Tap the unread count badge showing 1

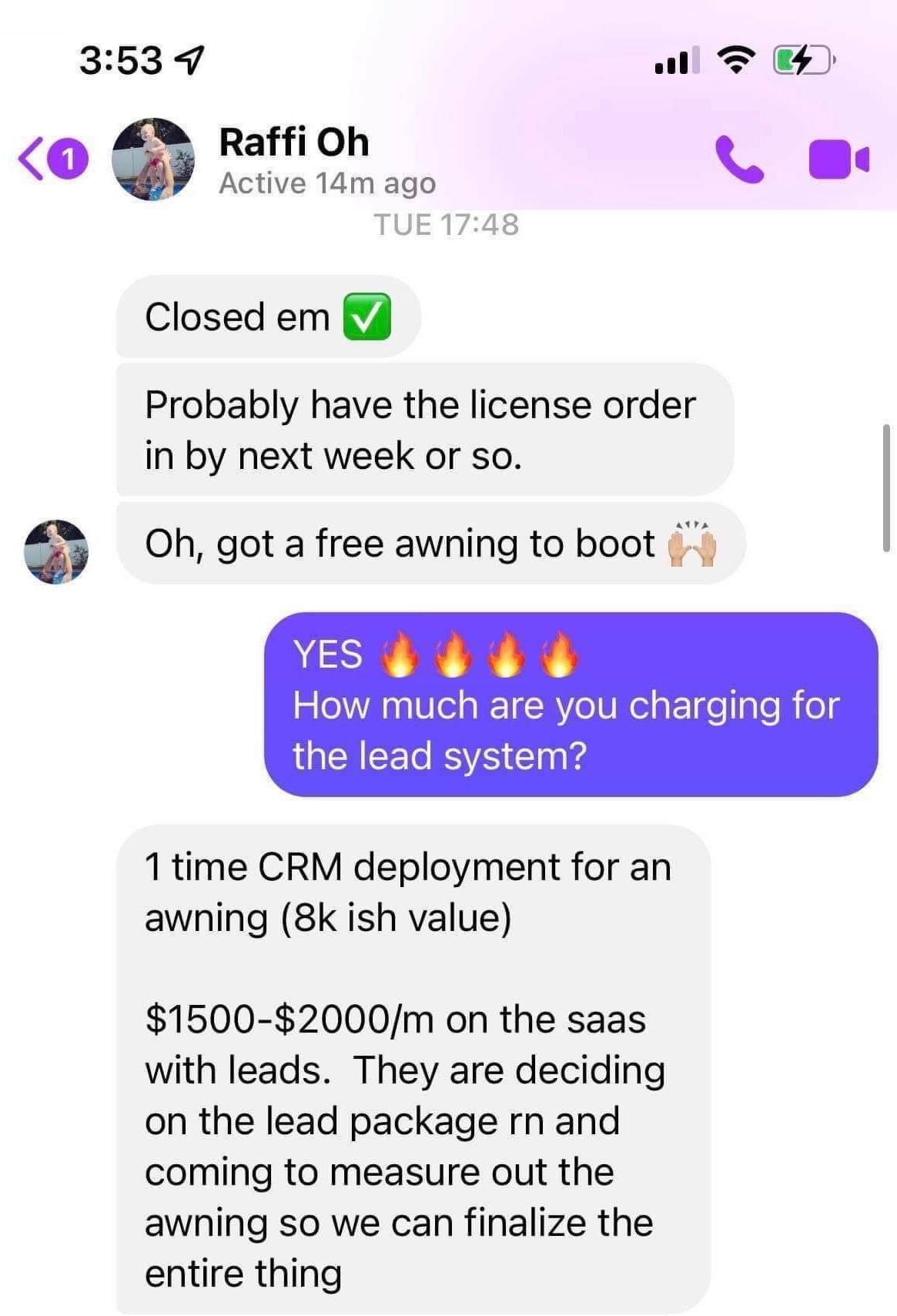click(69, 159)
